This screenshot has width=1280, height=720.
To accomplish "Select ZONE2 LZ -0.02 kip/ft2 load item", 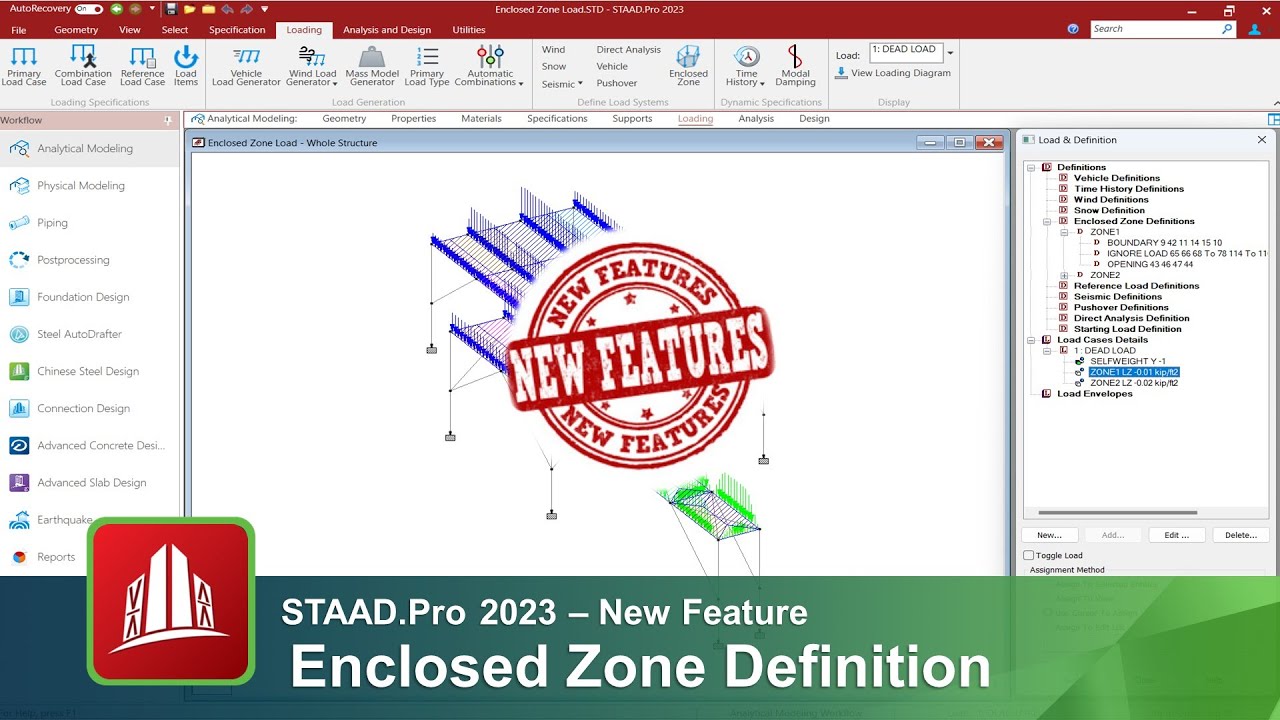I will pos(1134,383).
